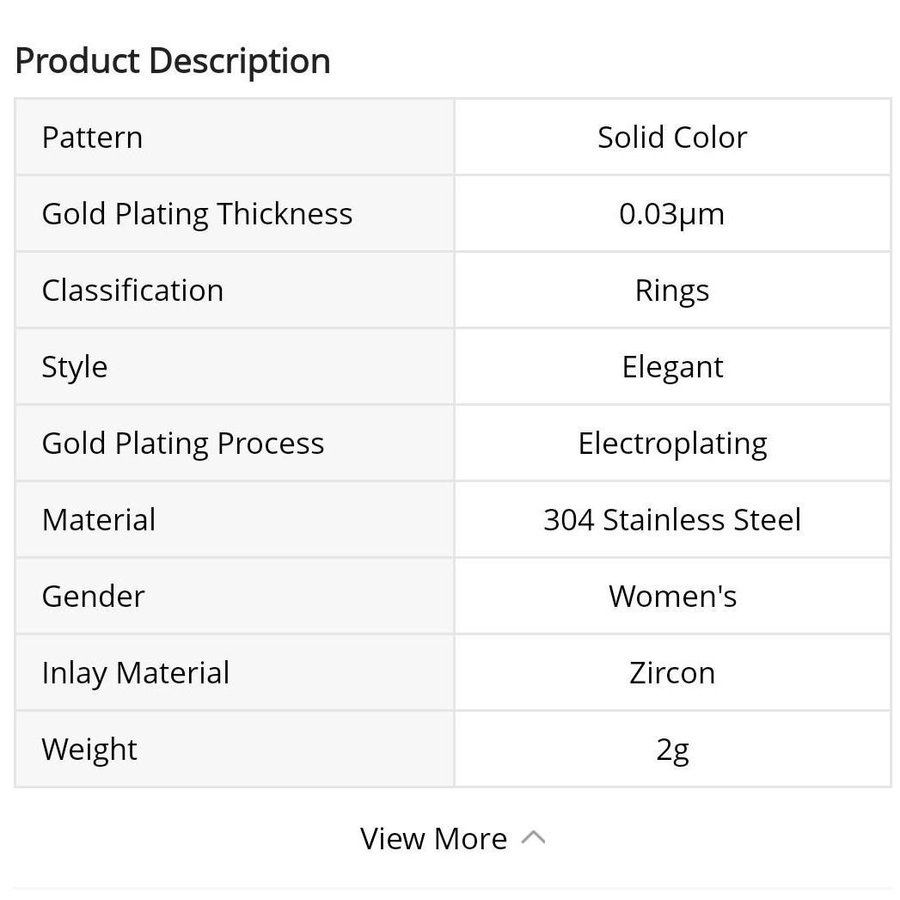Select the Material label cell

coord(99,520)
